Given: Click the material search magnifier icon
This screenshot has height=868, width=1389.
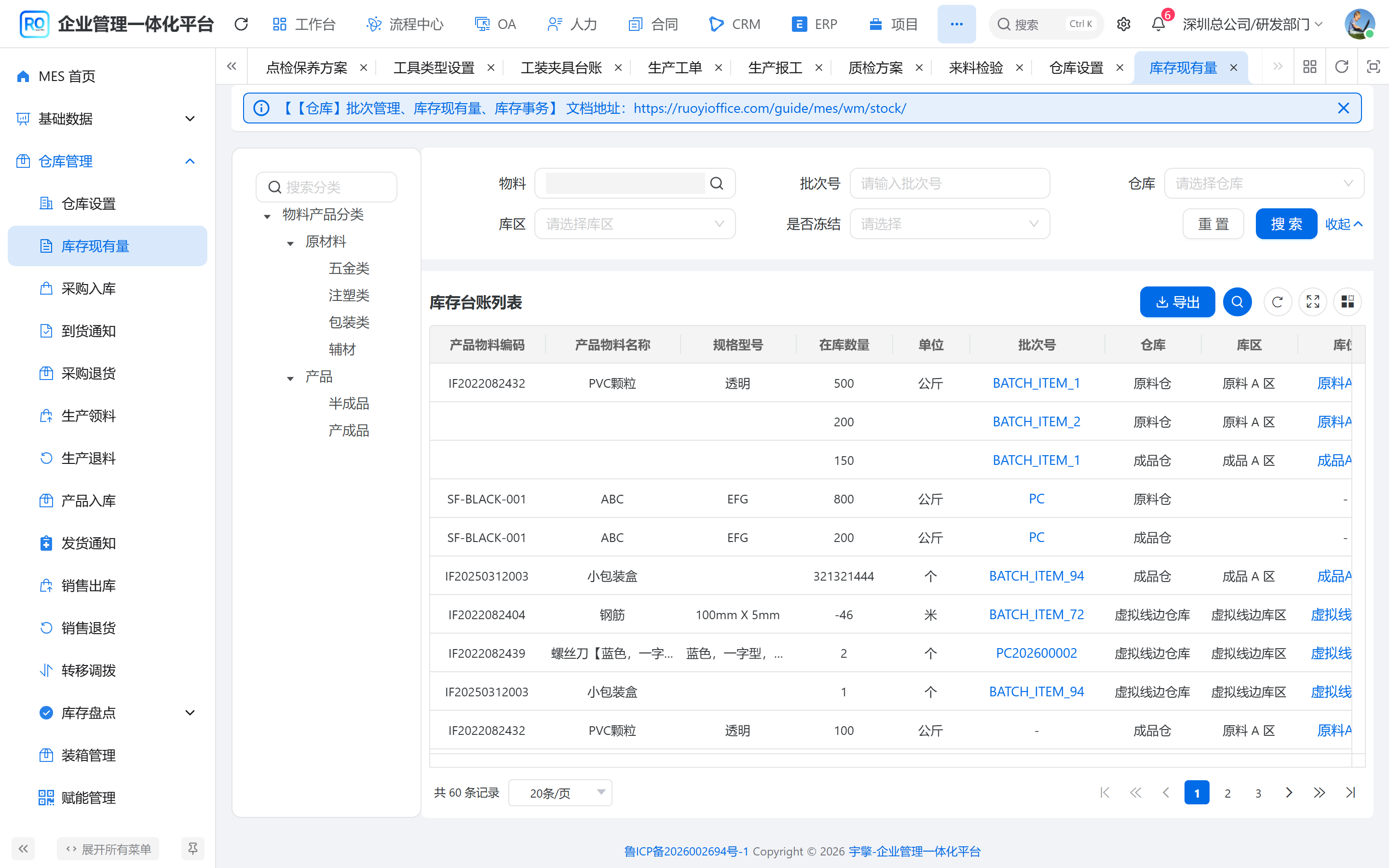Looking at the screenshot, I should pyautogui.click(x=716, y=183).
